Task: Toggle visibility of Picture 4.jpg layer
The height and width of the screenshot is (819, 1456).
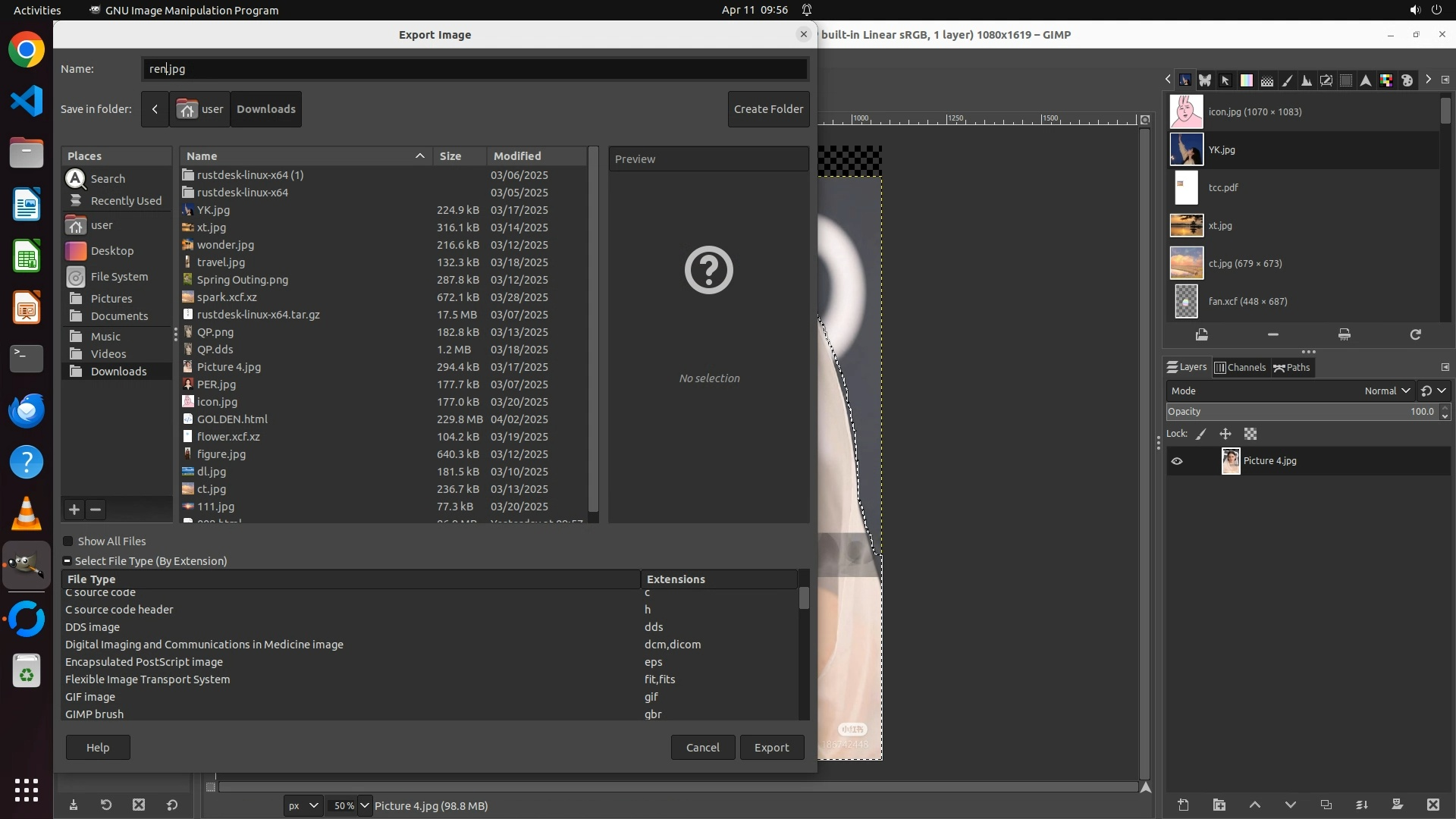Action: pyautogui.click(x=1177, y=461)
